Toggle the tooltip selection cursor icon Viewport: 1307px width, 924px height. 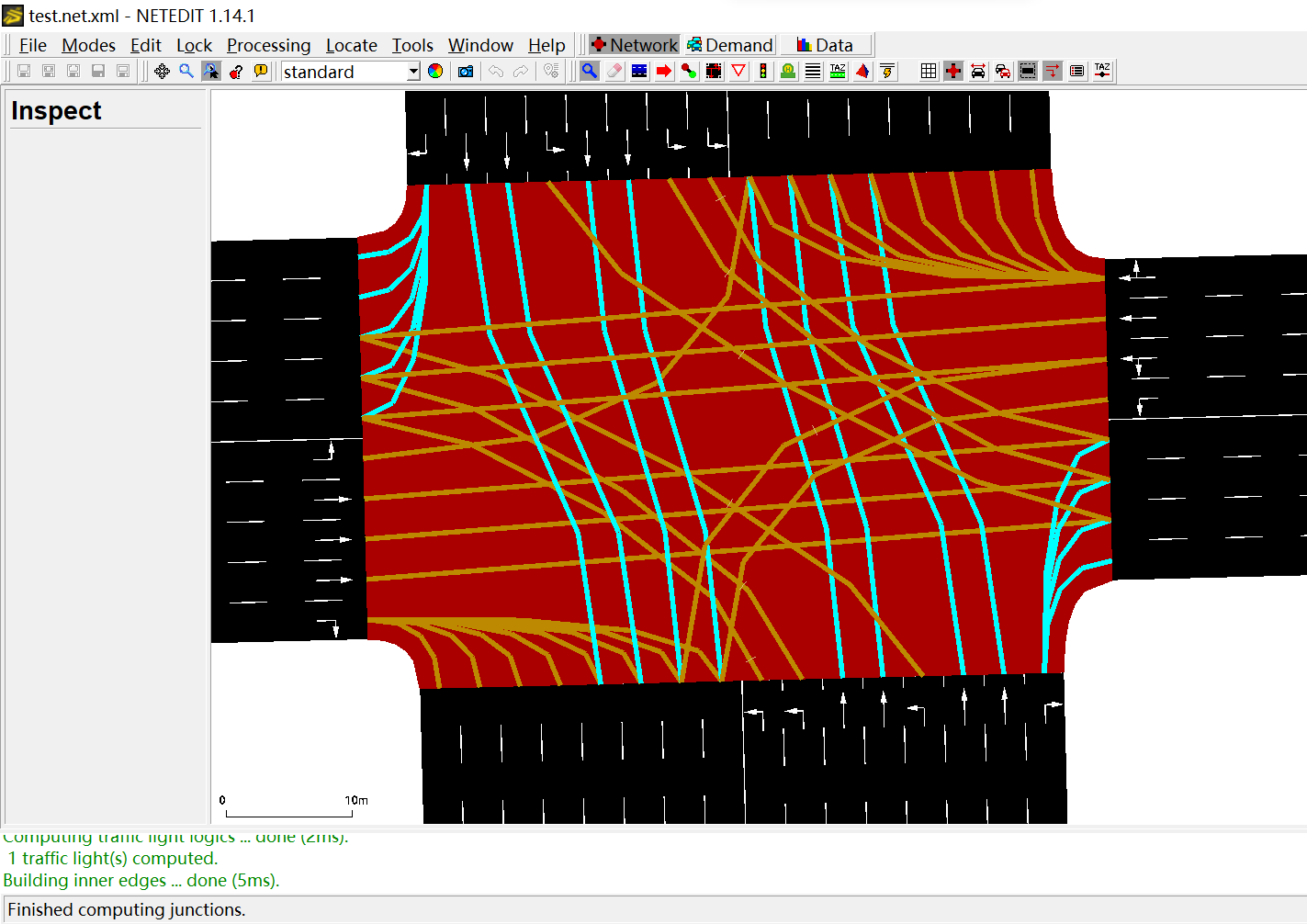pos(211,71)
